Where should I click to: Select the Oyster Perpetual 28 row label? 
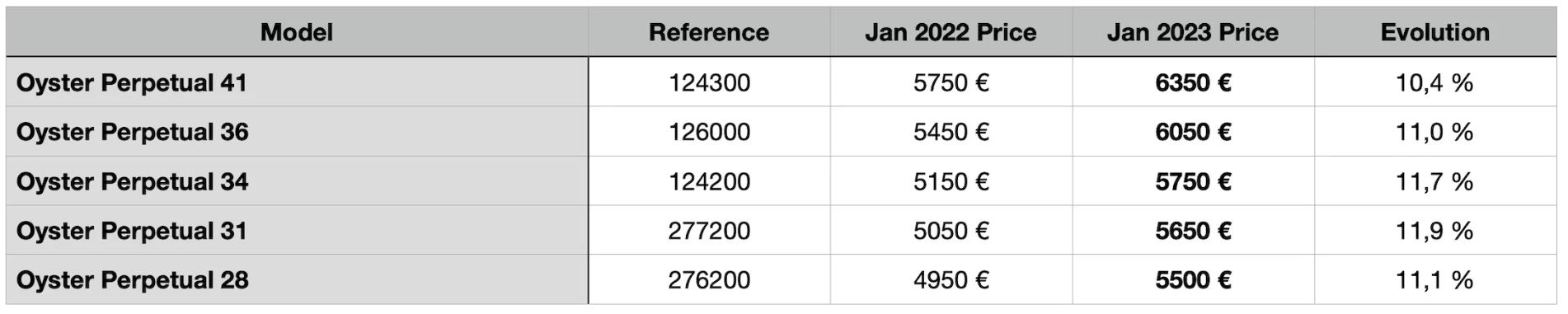(297, 280)
